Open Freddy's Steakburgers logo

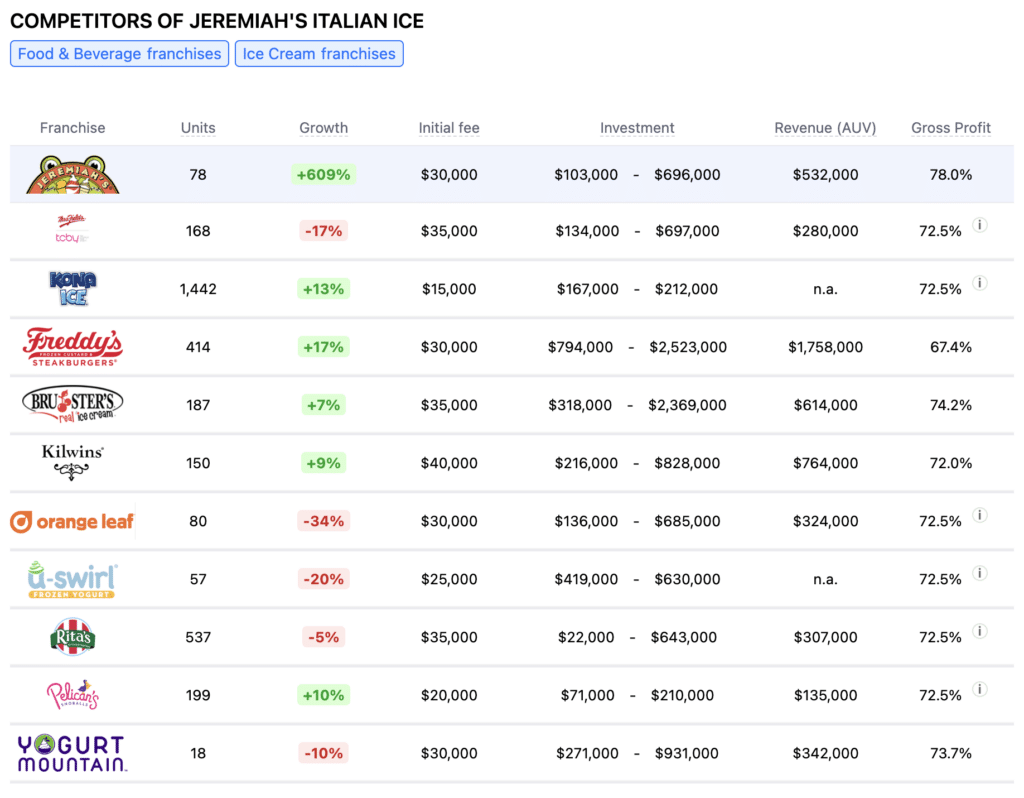tap(72, 347)
